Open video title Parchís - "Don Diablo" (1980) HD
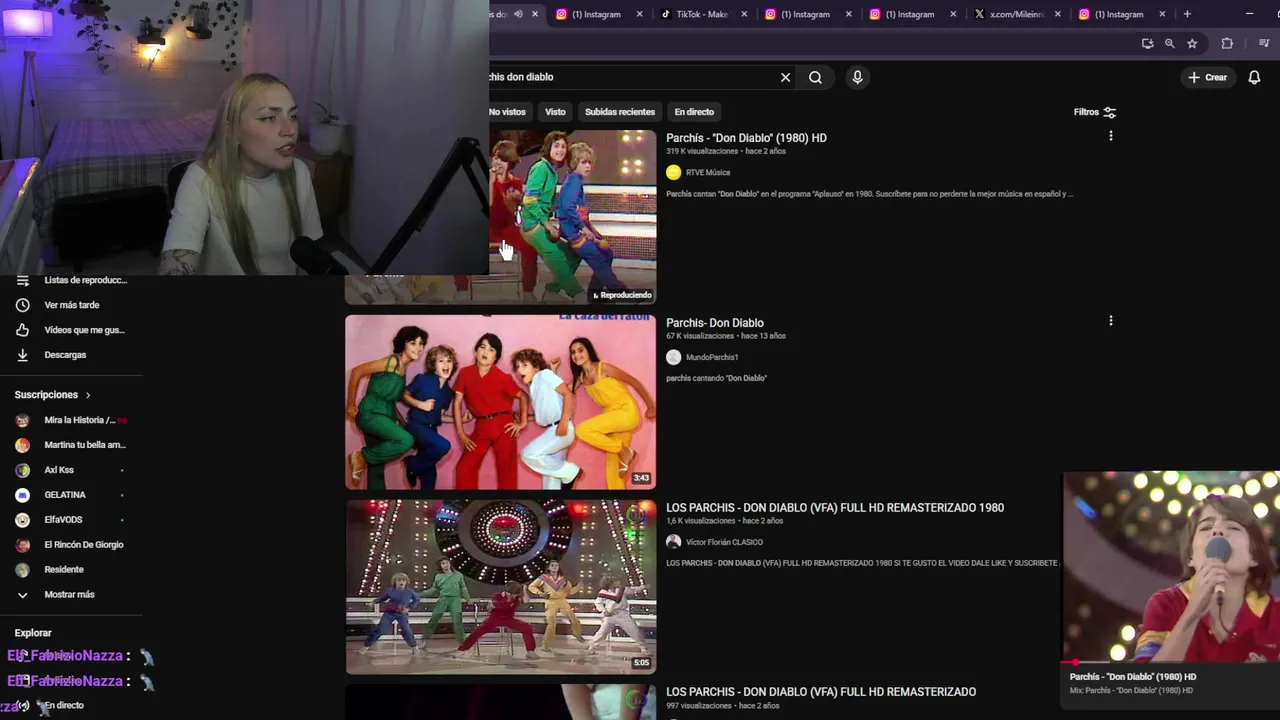 point(746,138)
